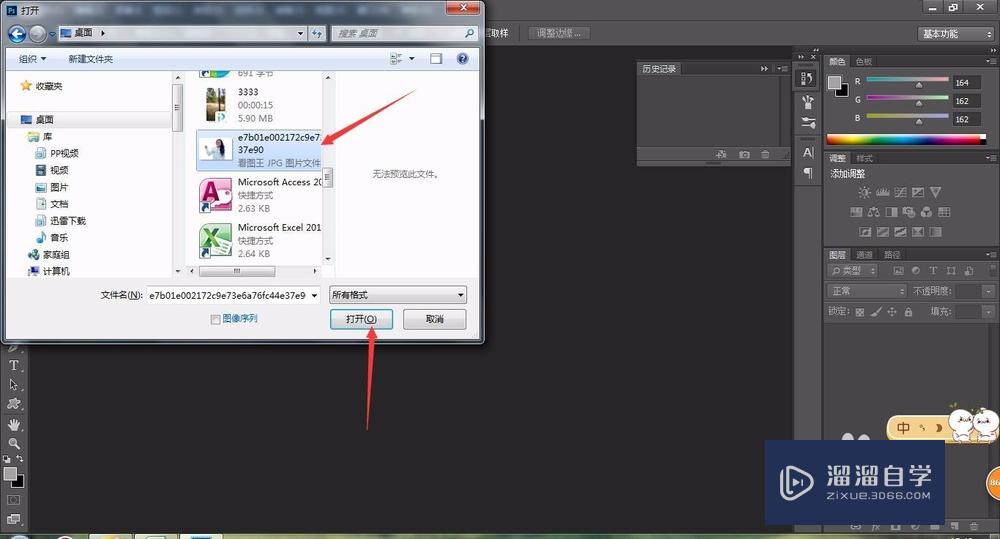Open Paragraph panel icon in dock
1000x539 pixels.
pyautogui.click(x=808, y=173)
